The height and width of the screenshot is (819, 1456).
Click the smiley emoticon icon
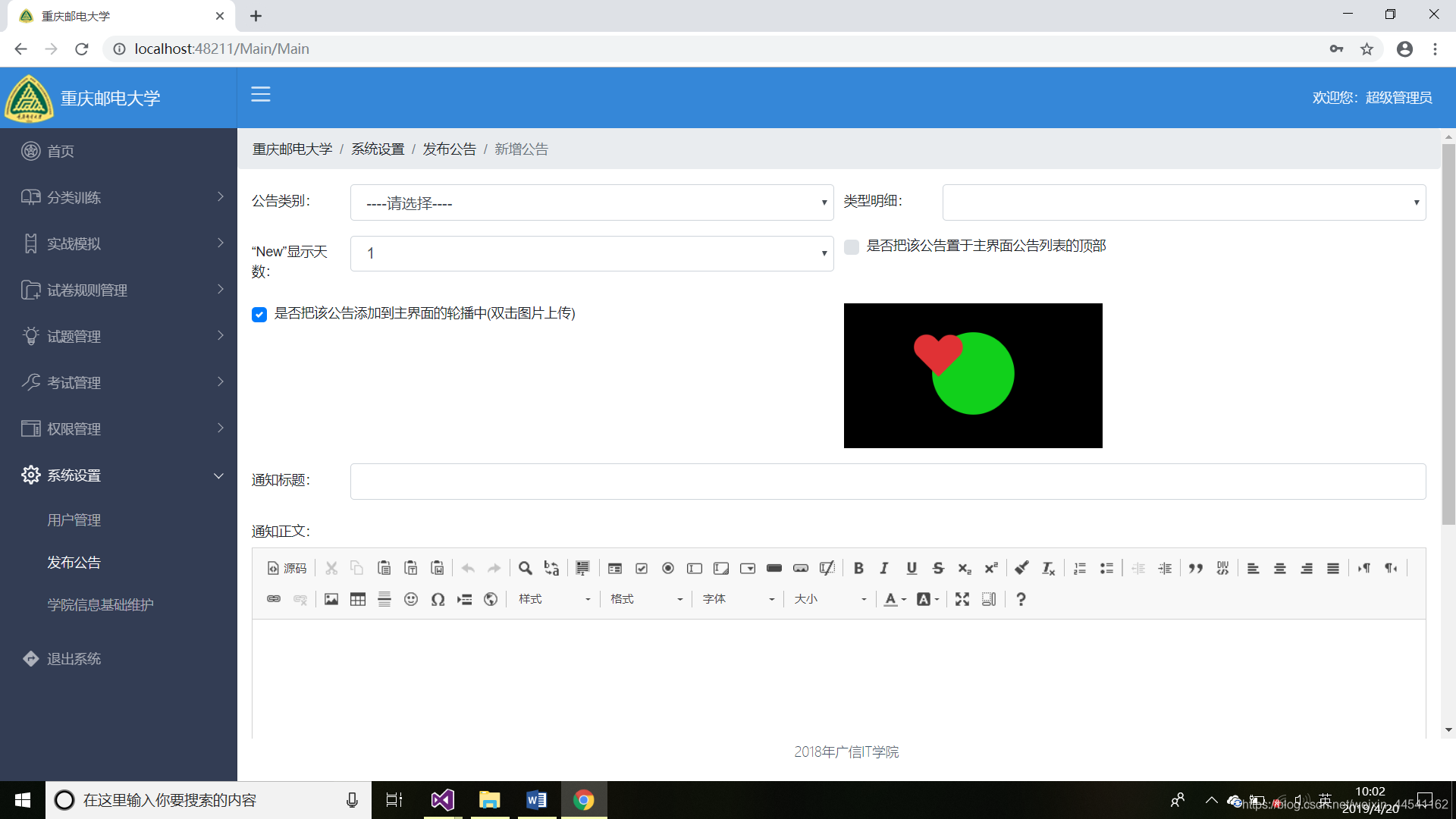coord(411,599)
